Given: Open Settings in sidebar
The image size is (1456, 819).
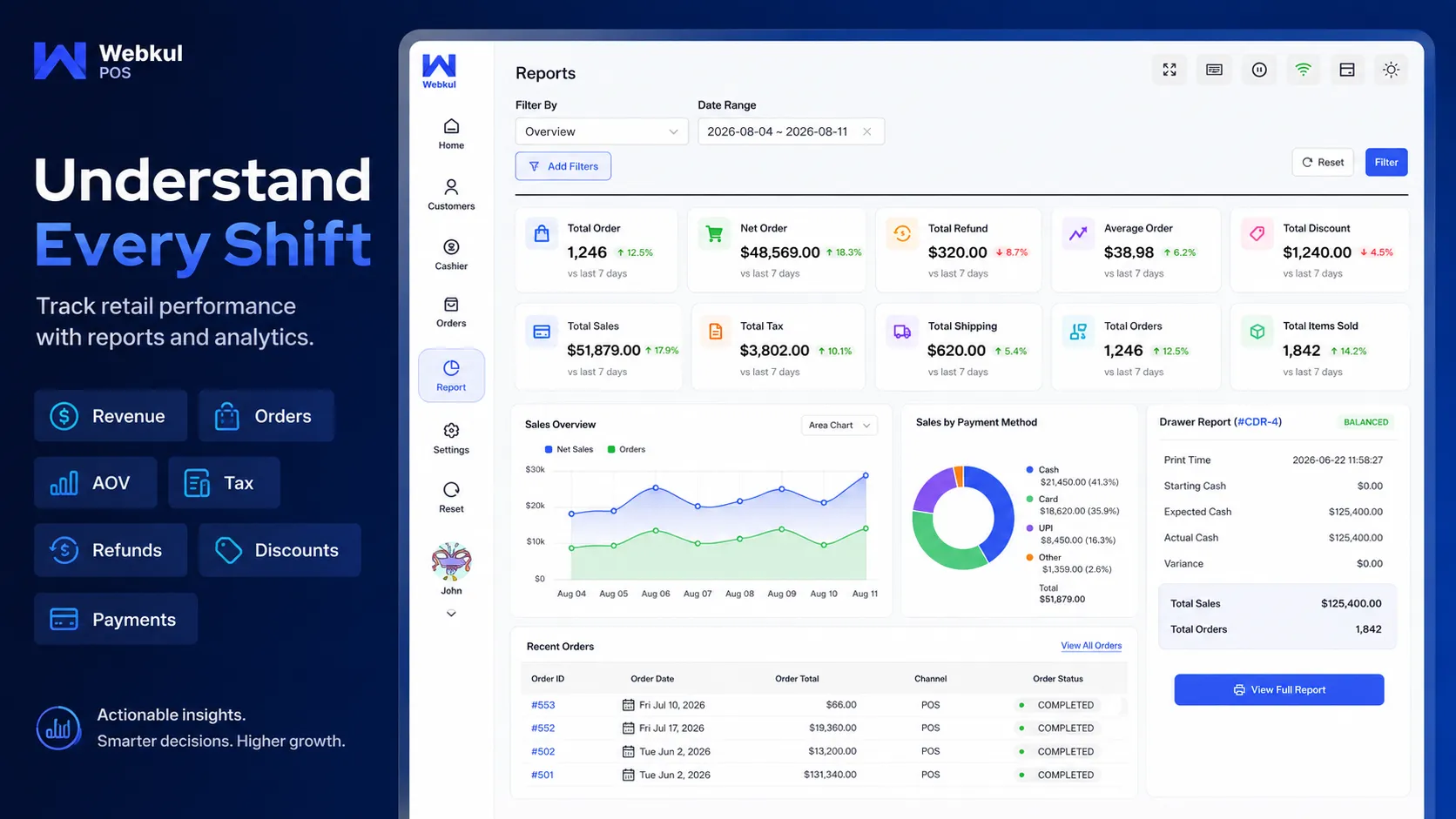Looking at the screenshot, I should (x=451, y=439).
